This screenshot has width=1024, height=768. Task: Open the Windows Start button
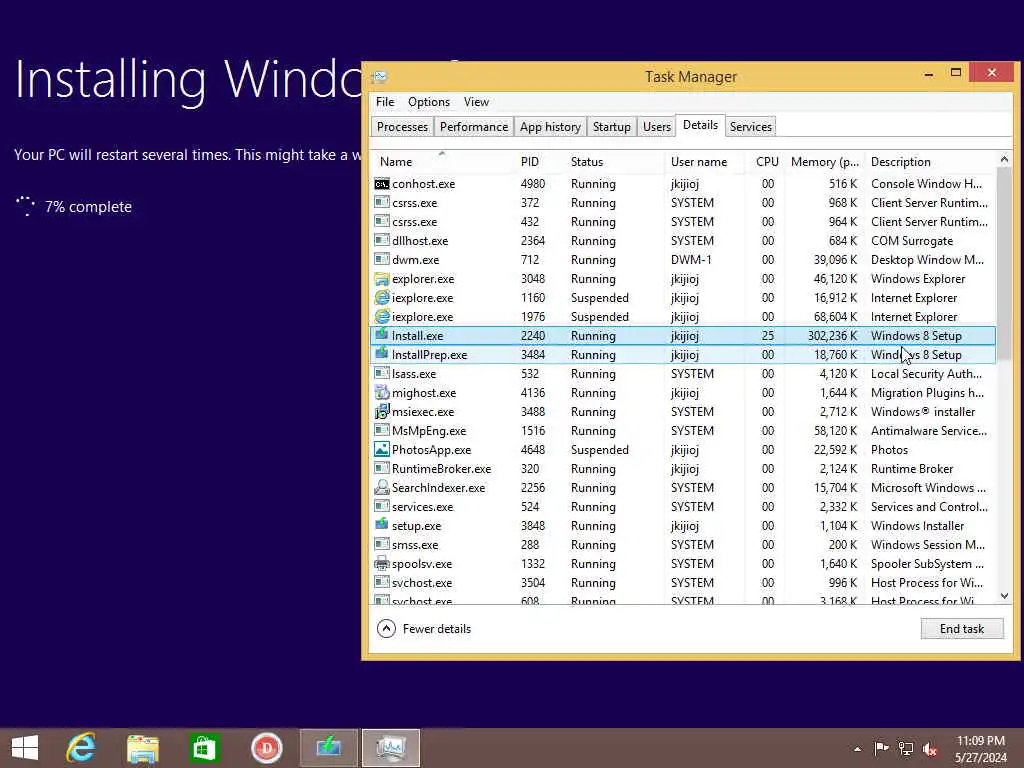pyautogui.click(x=25, y=748)
